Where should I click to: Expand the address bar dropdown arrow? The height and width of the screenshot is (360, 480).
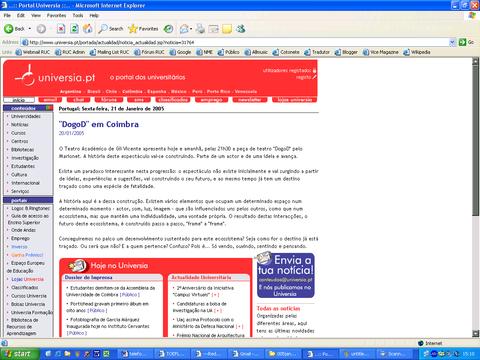[452, 42]
